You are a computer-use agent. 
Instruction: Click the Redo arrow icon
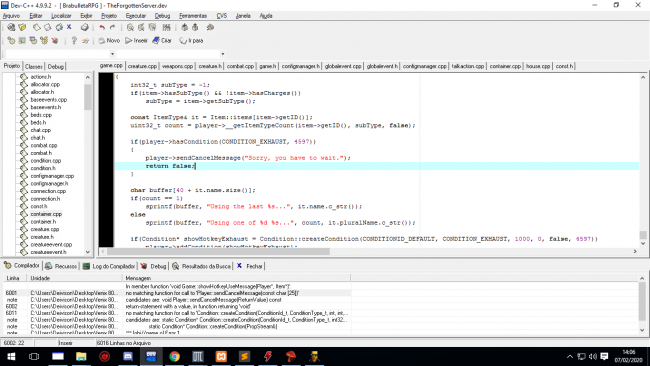(x=112, y=27)
